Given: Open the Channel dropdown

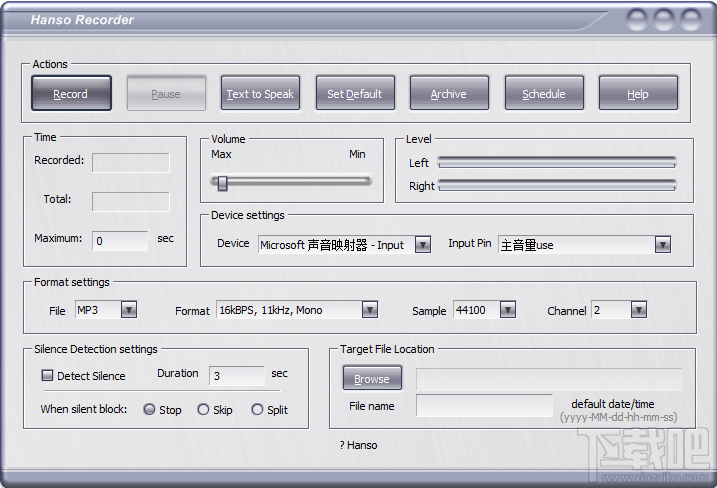Looking at the screenshot, I should 639,310.
